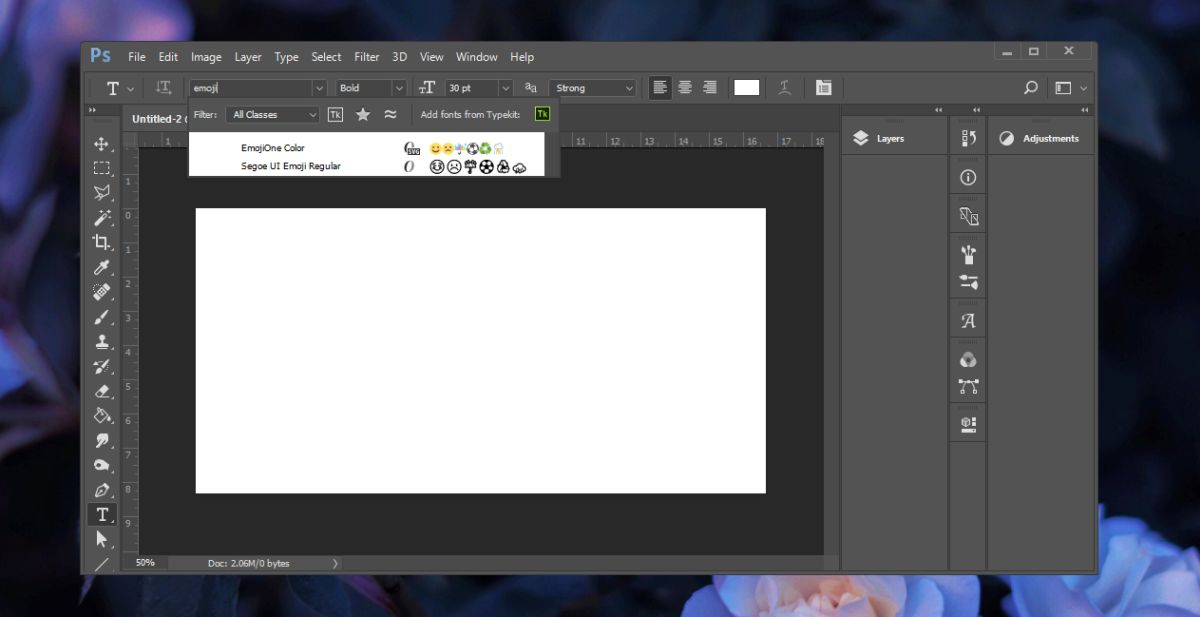
Task: Open the History panel icon
Action: point(967,139)
